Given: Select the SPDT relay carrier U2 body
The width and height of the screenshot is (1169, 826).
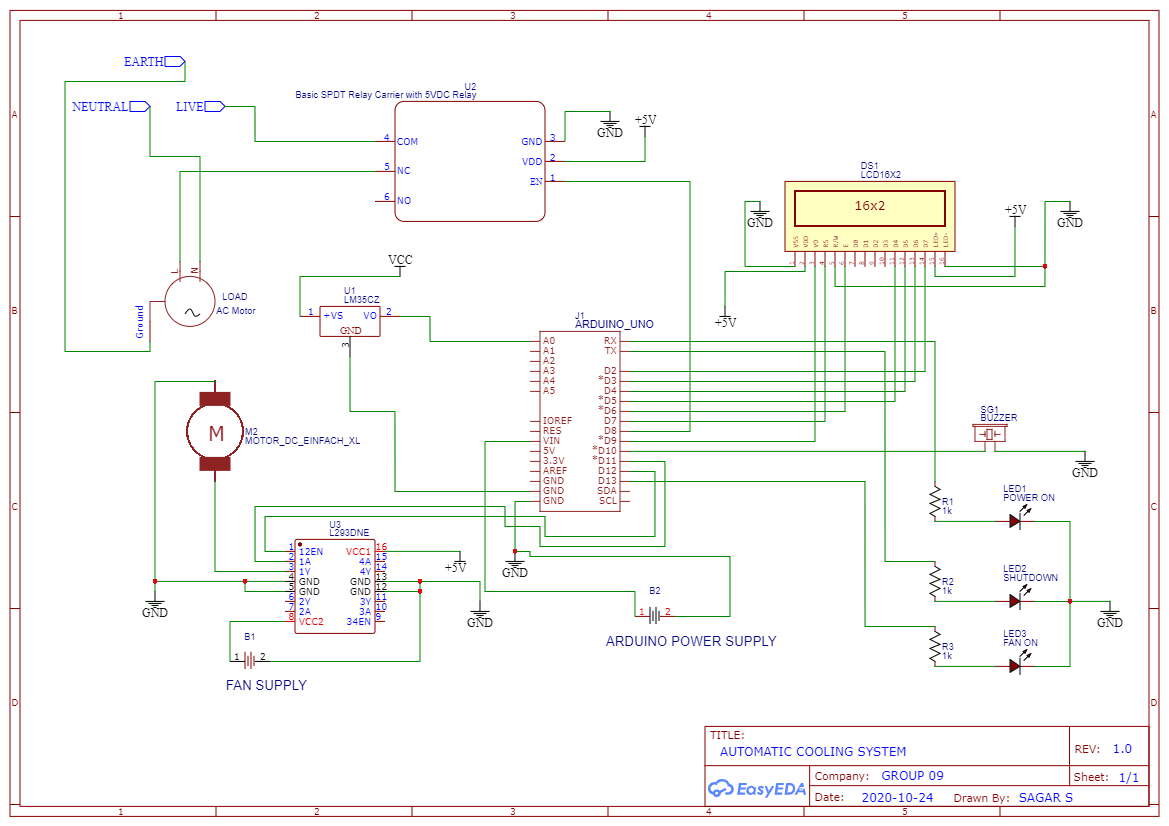Looking at the screenshot, I should tap(469, 160).
